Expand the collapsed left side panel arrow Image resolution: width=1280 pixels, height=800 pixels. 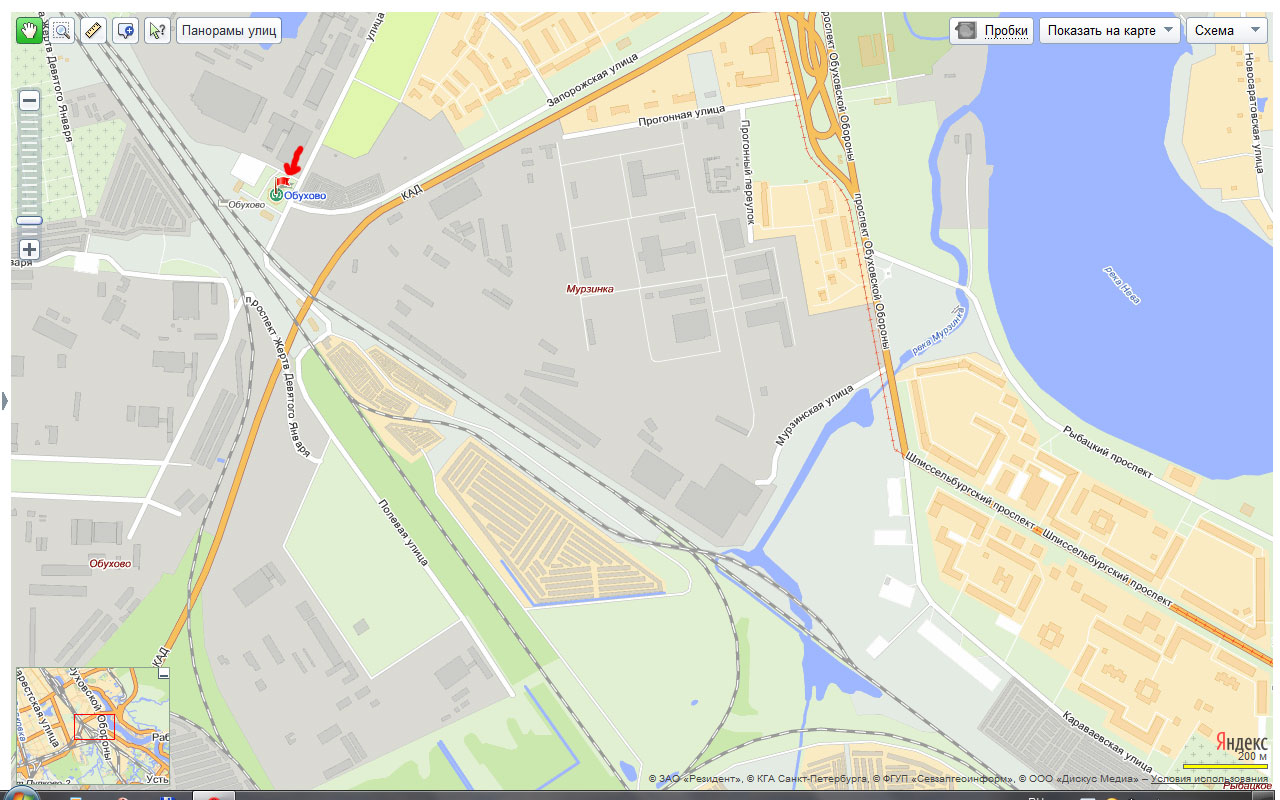click(5, 401)
